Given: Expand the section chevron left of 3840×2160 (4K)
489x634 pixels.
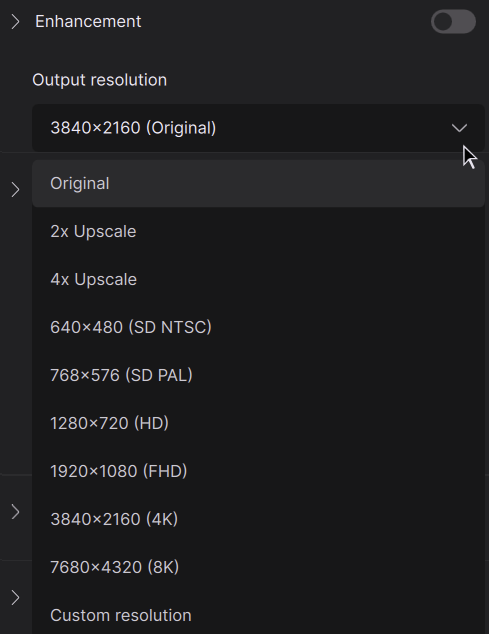Looking at the screenshot, I should pos(15,512).
